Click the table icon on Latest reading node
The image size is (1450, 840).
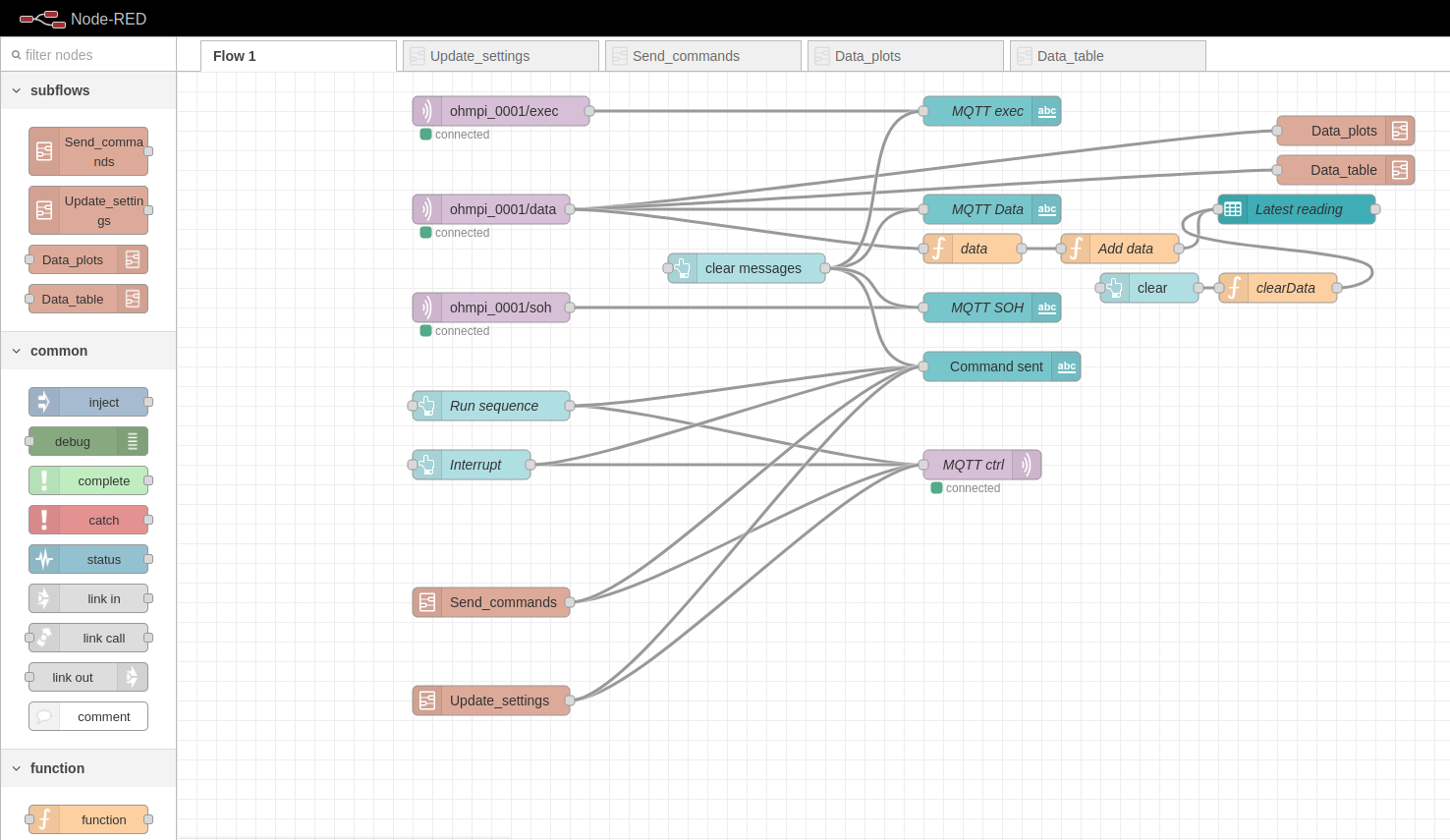(1233, 209)
